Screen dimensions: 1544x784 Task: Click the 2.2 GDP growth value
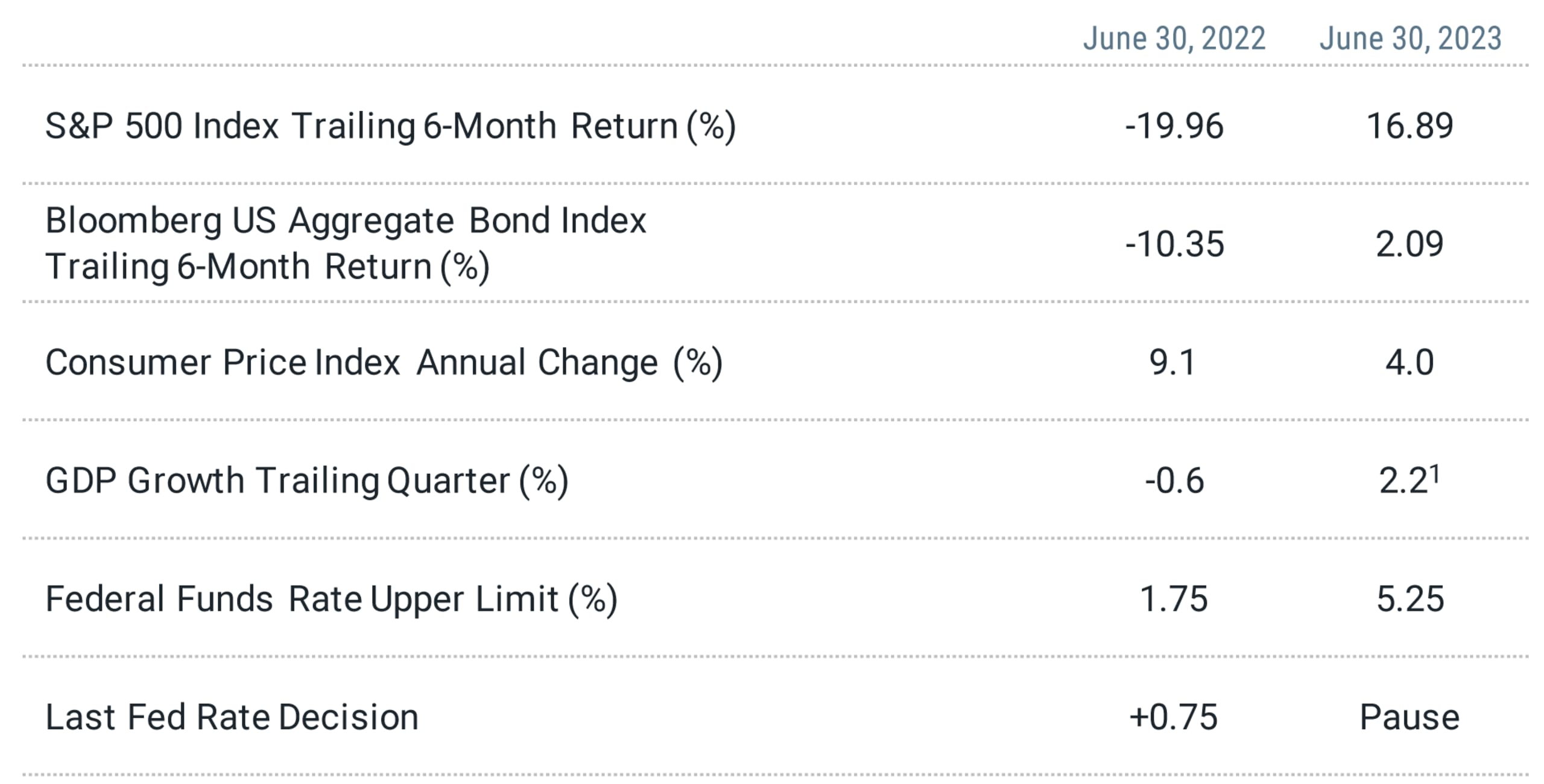click(1404, 481)
